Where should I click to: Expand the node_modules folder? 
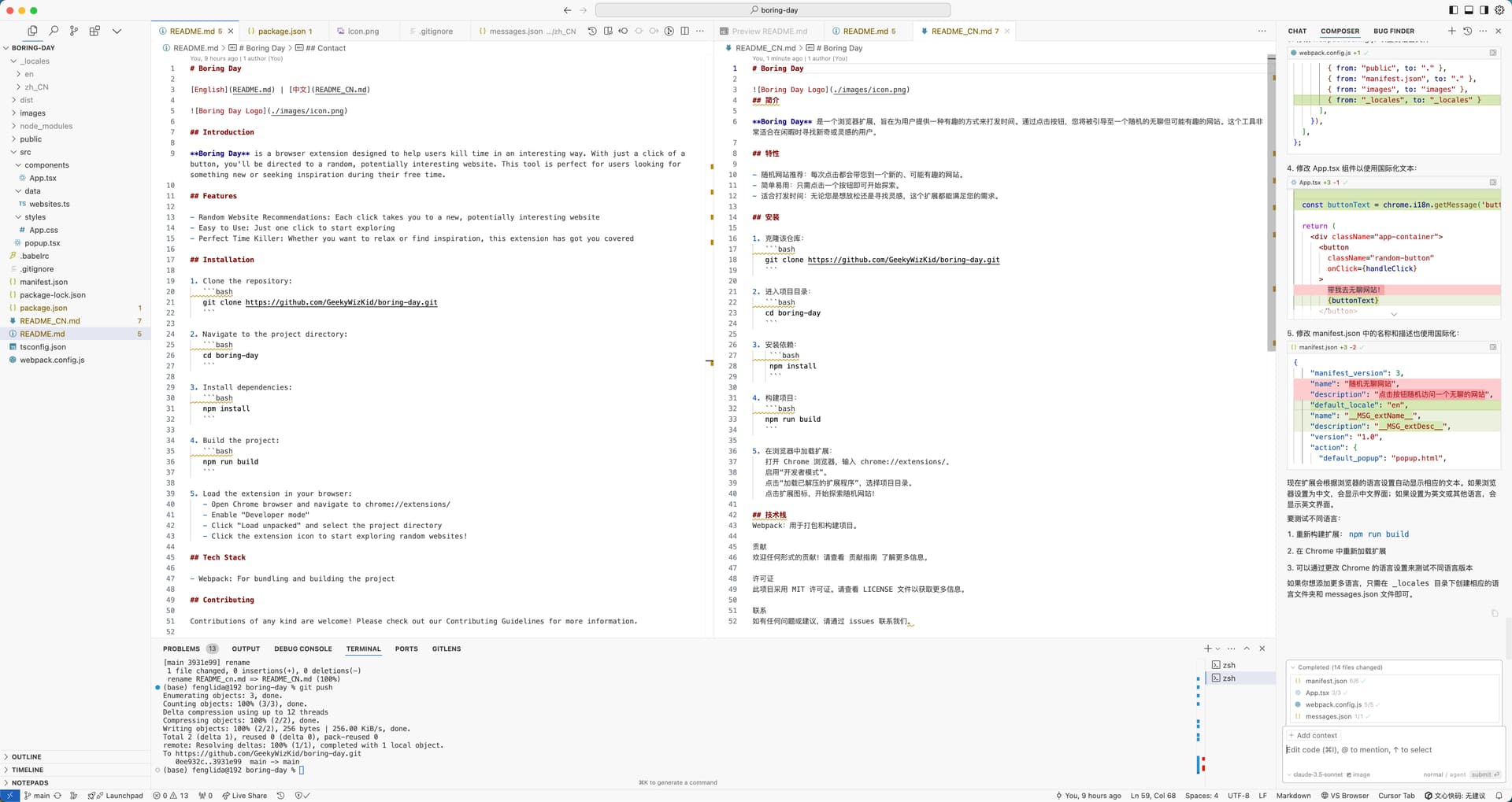click(75, 126)
